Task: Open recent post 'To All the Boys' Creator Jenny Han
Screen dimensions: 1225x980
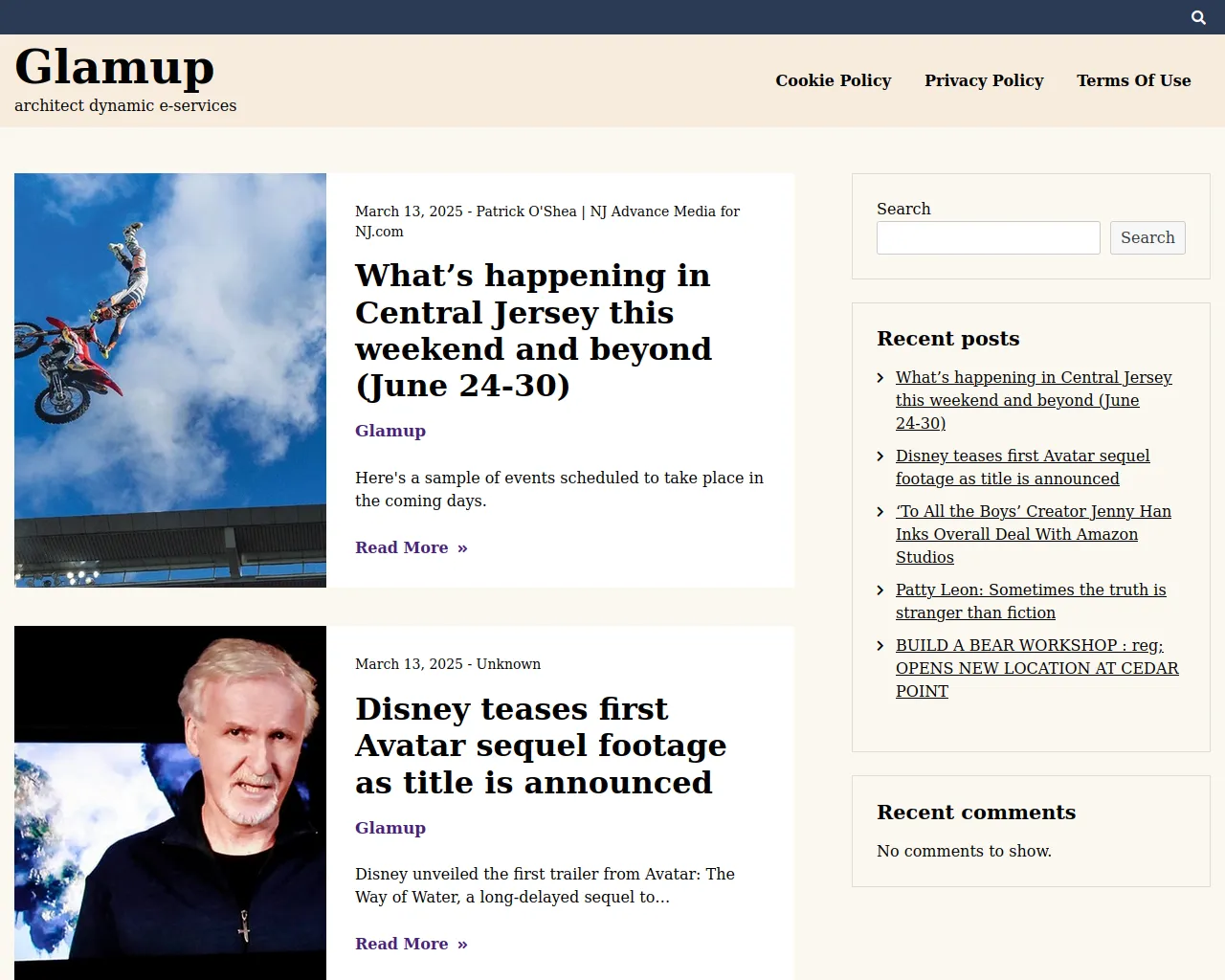Action: pos(1034,534)
